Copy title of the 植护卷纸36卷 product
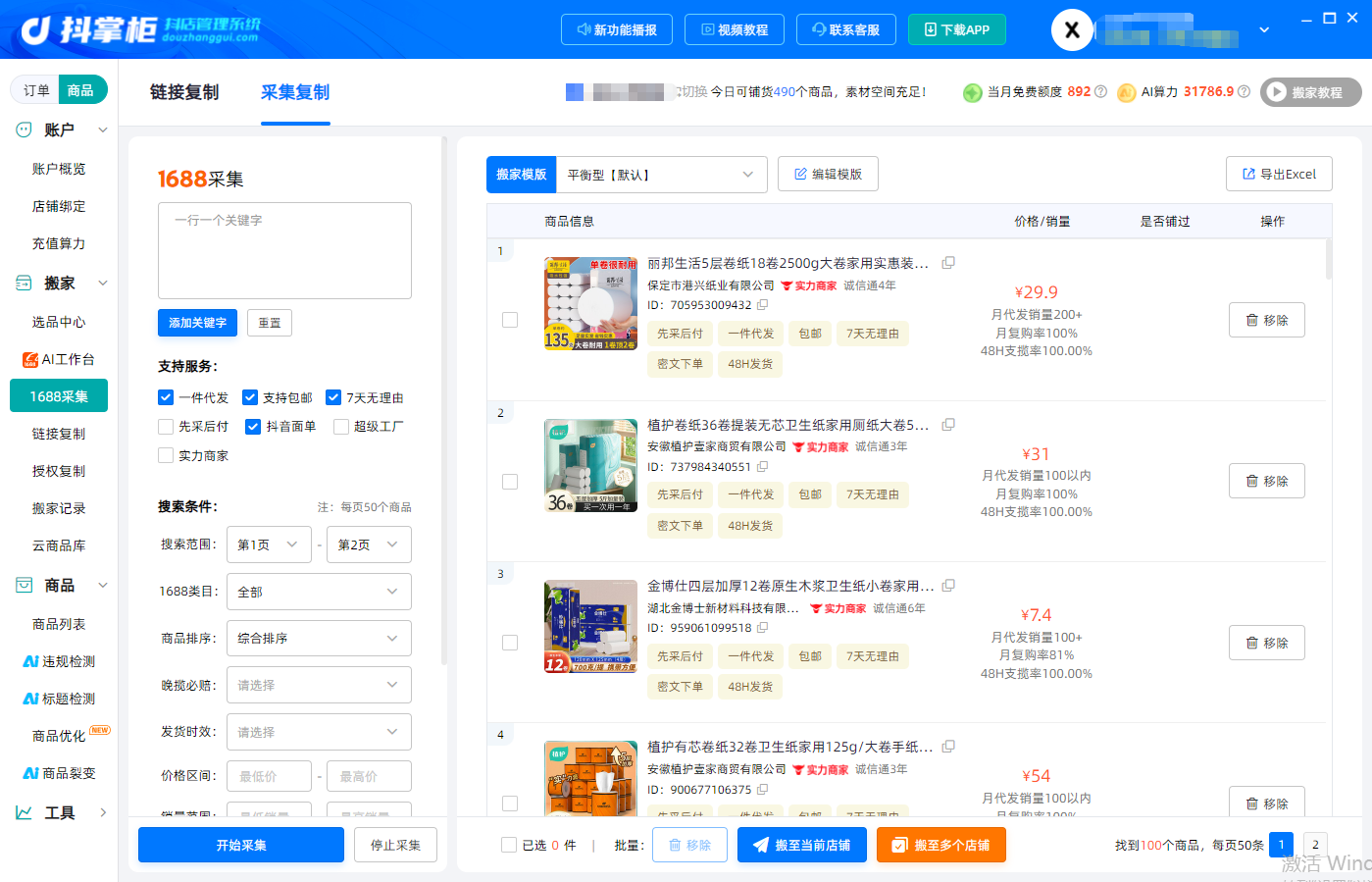Image resolution: width=1372 pixels, height=882 pixels. [x=948, y=425]
